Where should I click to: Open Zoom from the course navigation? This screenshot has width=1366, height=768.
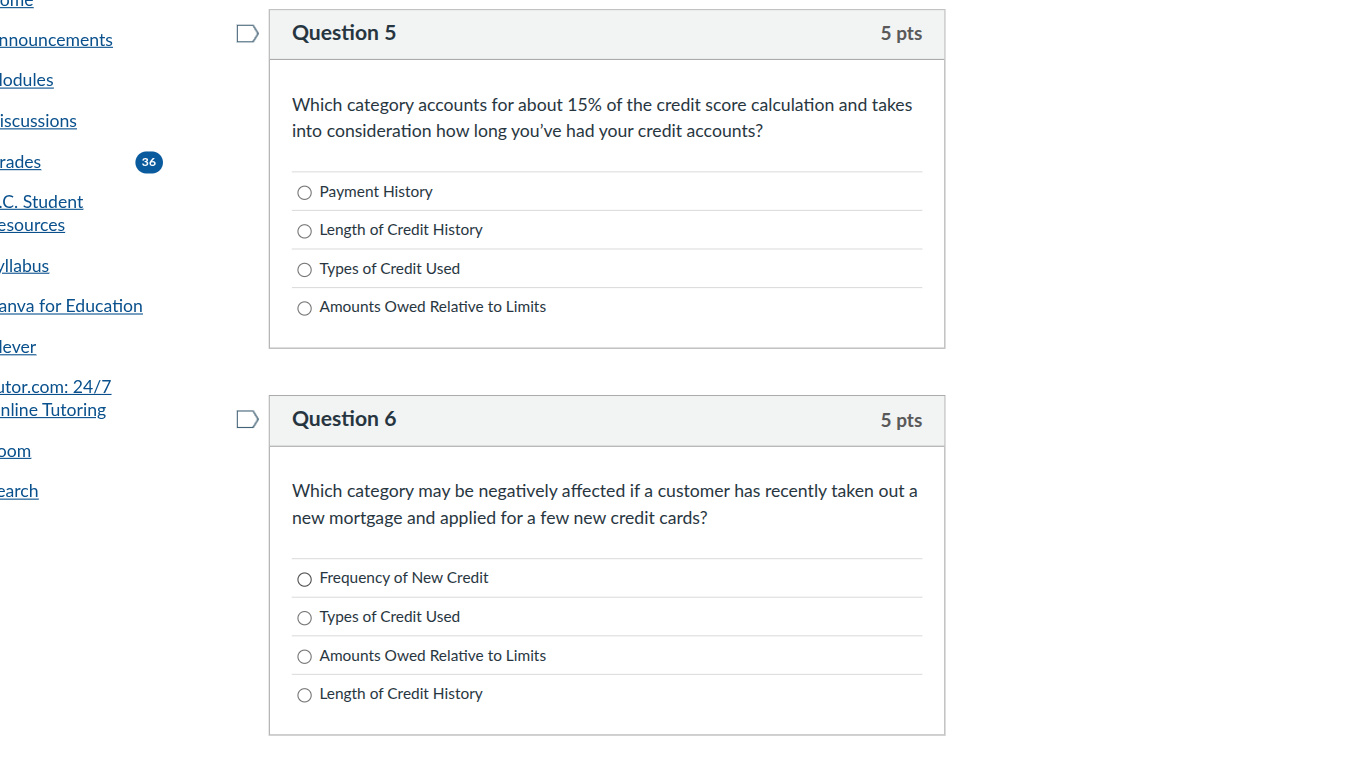pos(15,451)
